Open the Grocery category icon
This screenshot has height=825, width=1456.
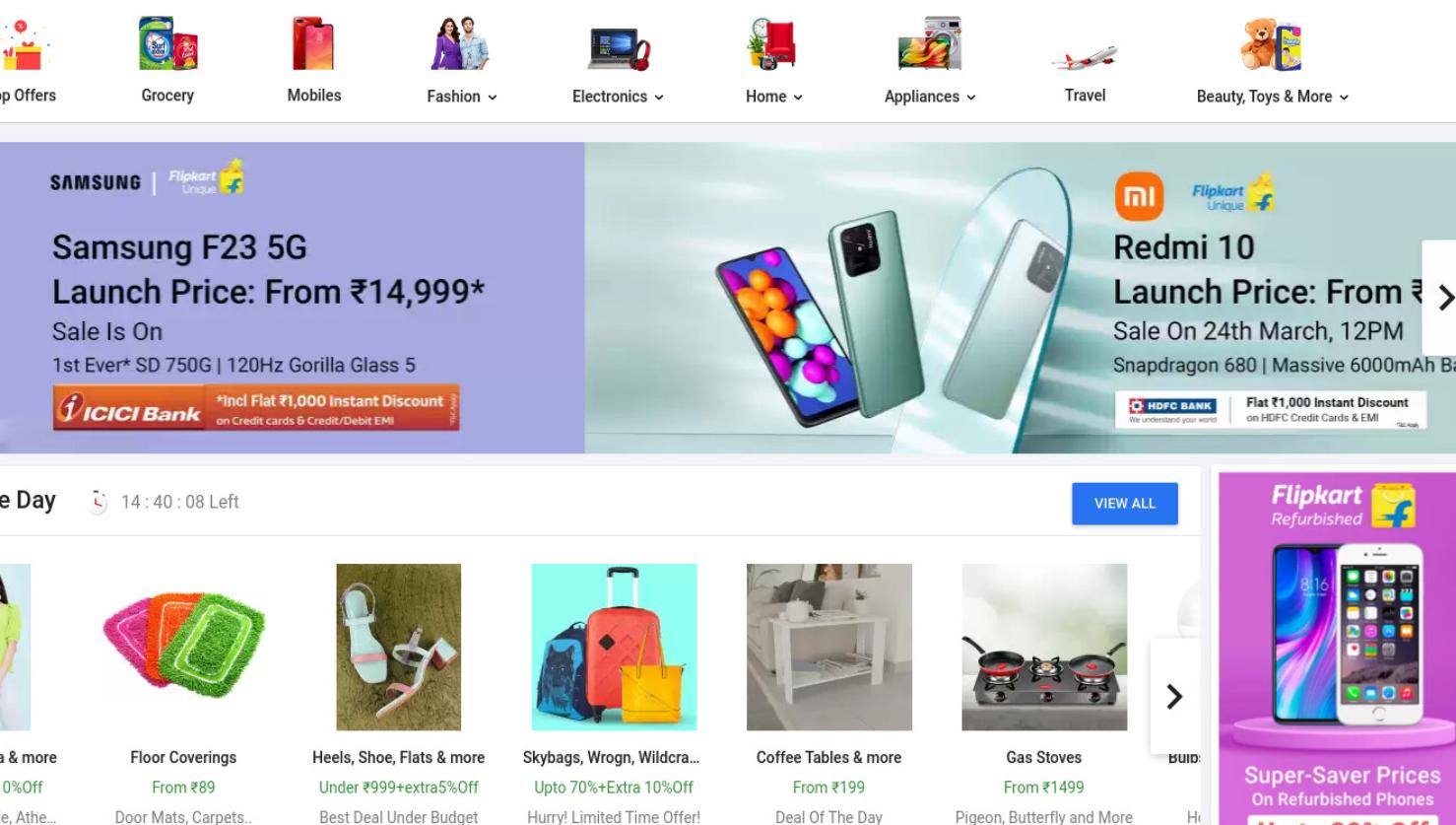(167, 43)
